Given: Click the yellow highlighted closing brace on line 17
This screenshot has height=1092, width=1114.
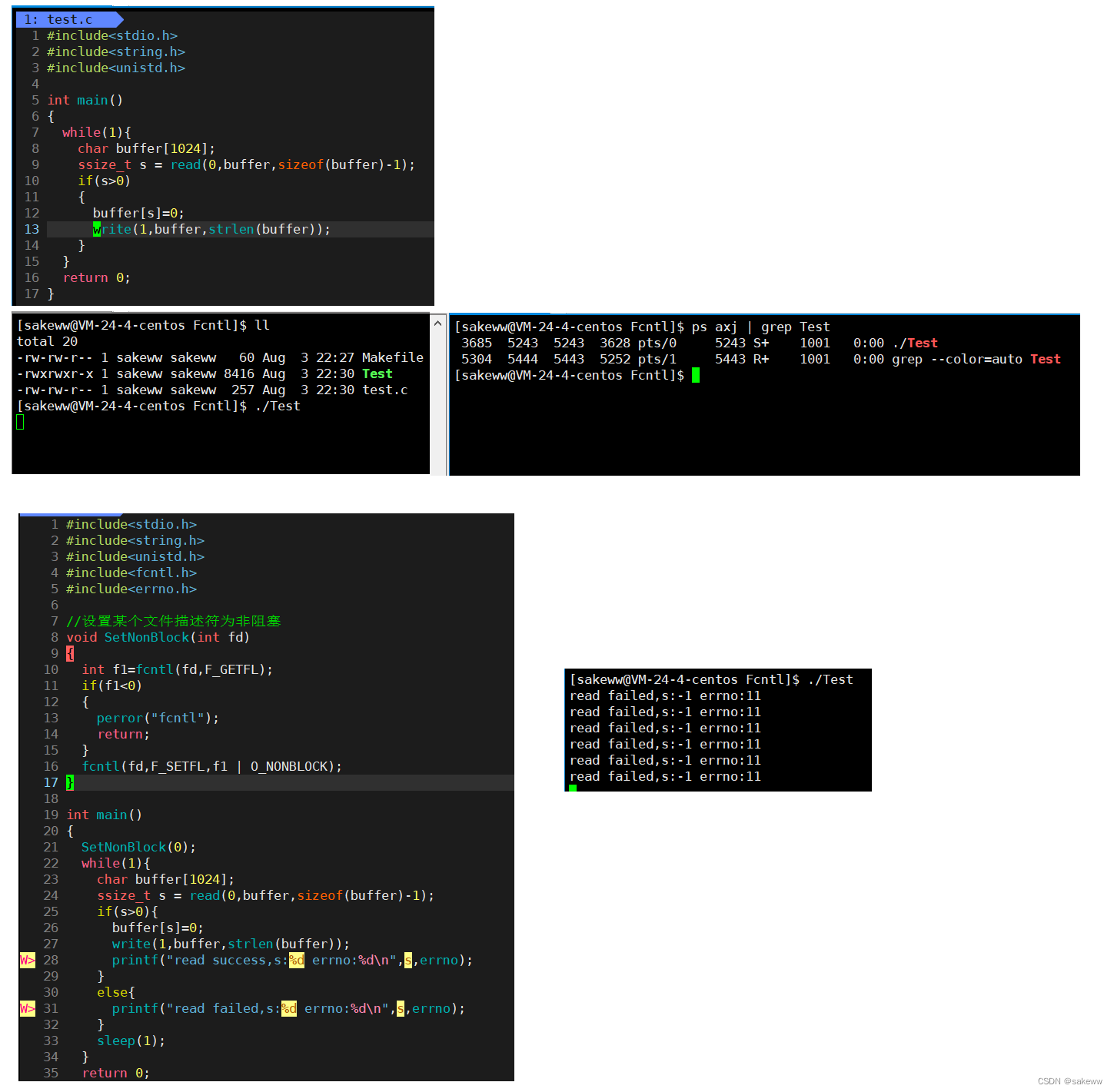Looking at the screenshot, I should (x=70, y=782).
